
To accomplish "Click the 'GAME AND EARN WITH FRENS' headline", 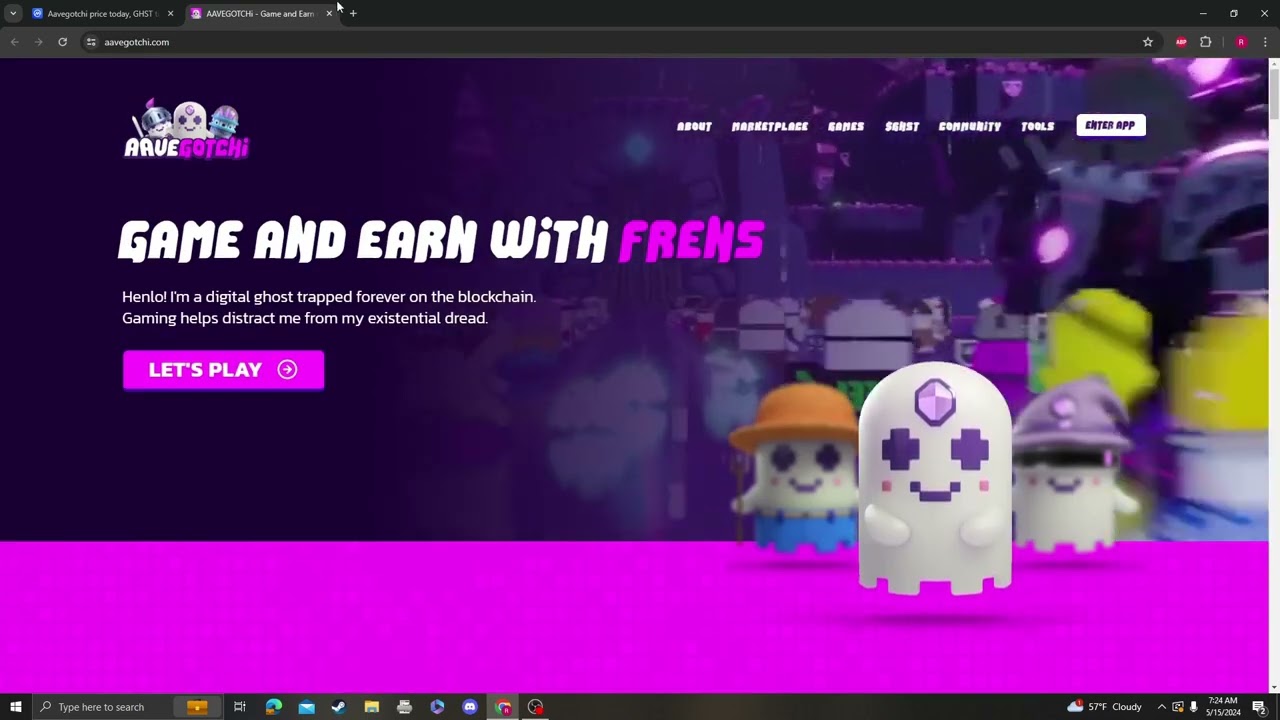I will pyautogui.click(x=442, y=241).
